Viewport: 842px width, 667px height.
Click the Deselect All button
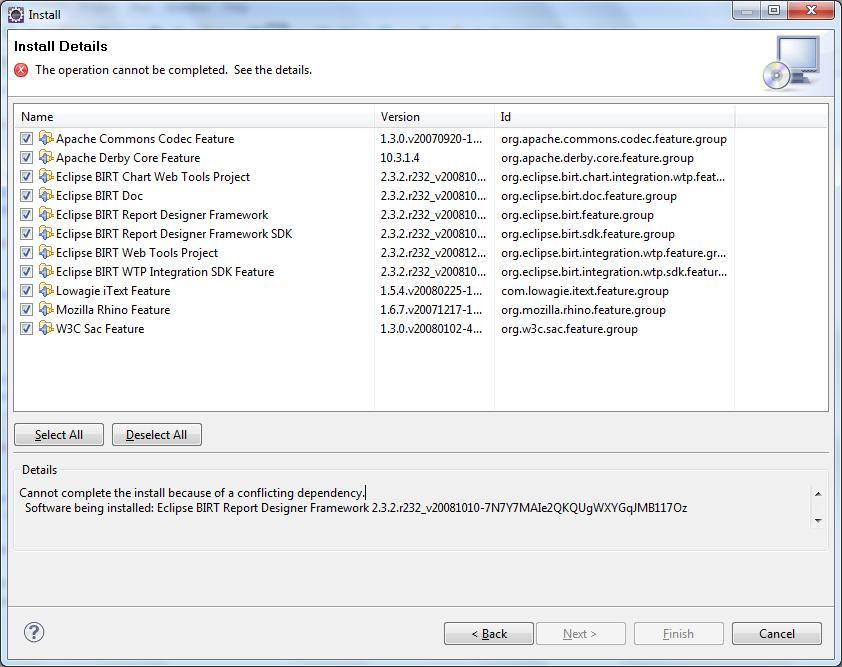[x=157, y=434]
